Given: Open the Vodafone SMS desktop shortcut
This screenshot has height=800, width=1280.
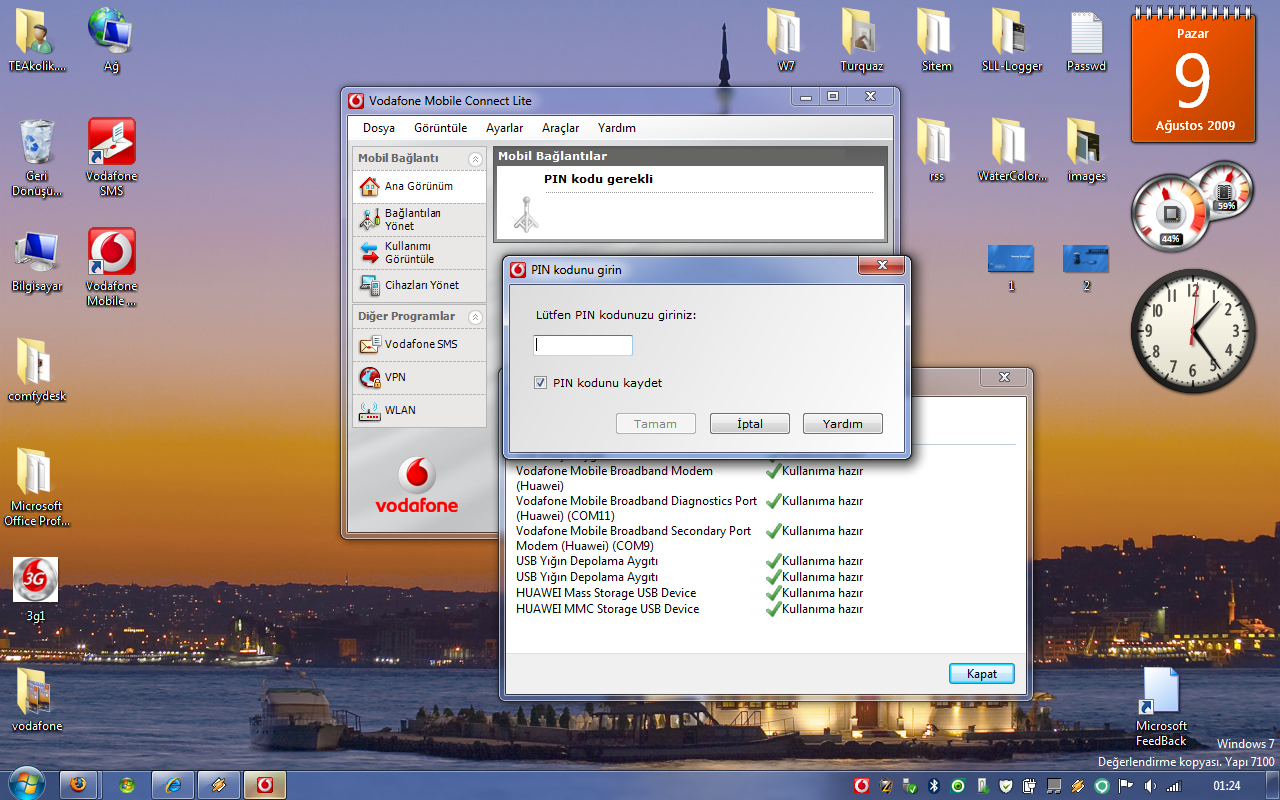Looking at the screenshot, I should (112, 157).
